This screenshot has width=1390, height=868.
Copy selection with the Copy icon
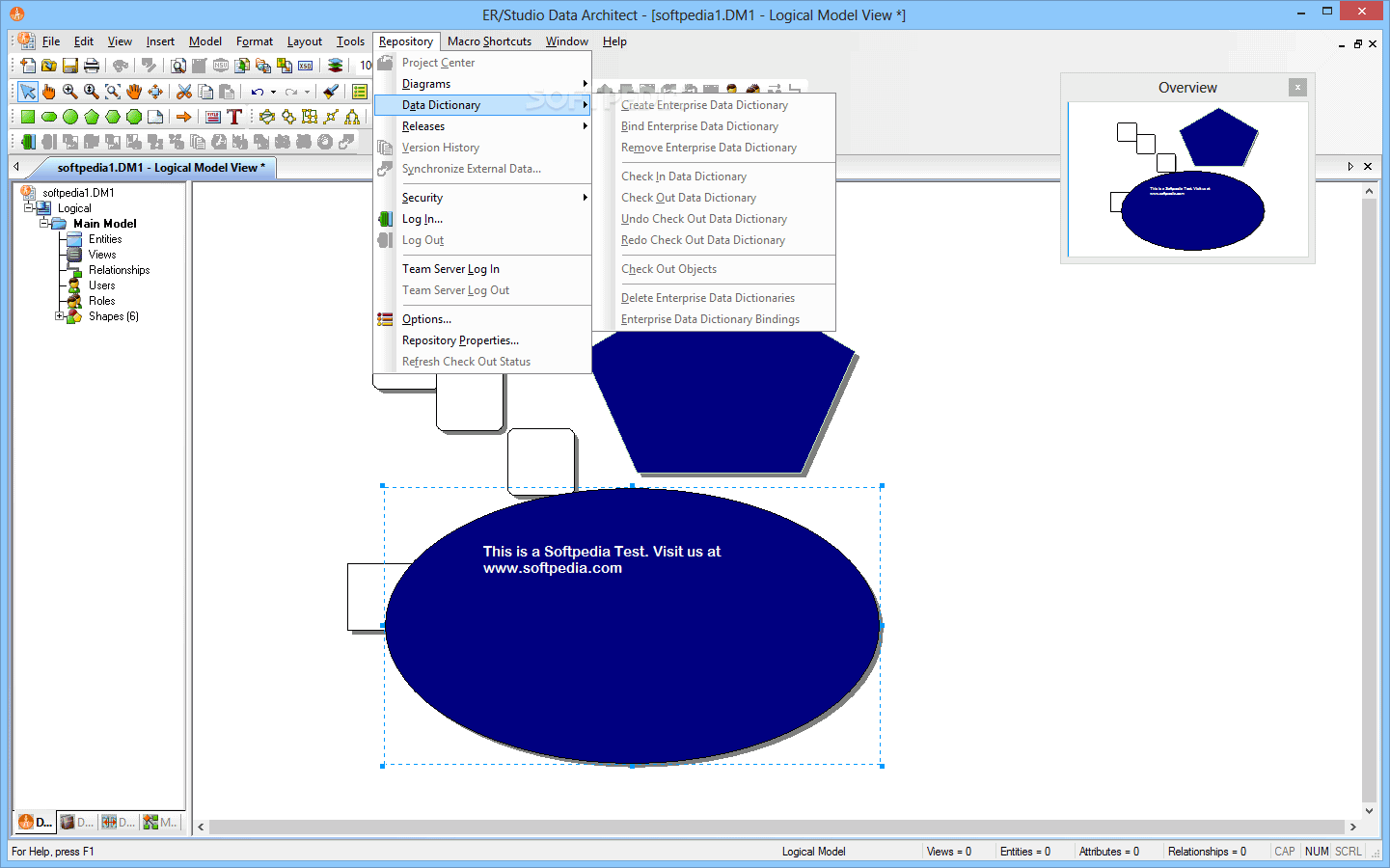[x=205, y=92]
